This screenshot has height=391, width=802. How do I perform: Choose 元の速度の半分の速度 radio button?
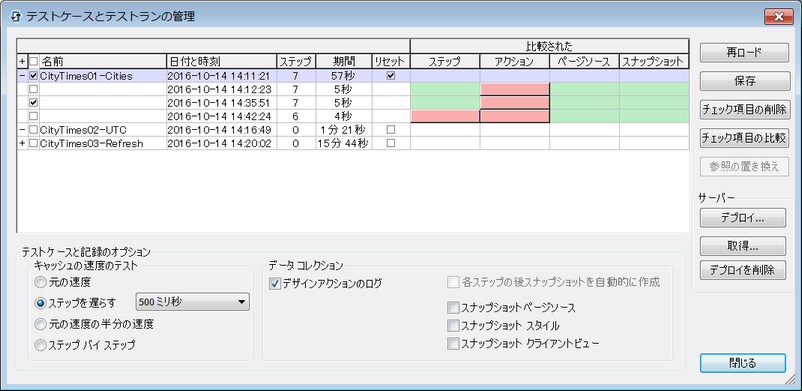(x=40, y=324)
